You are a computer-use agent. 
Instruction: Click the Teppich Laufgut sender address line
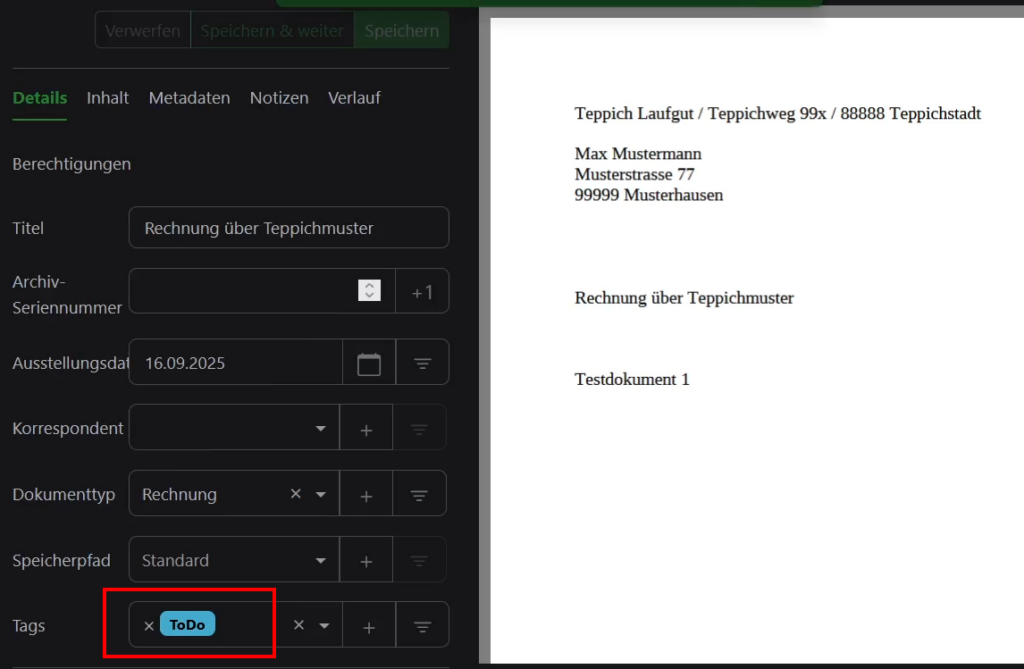(778, 114)
